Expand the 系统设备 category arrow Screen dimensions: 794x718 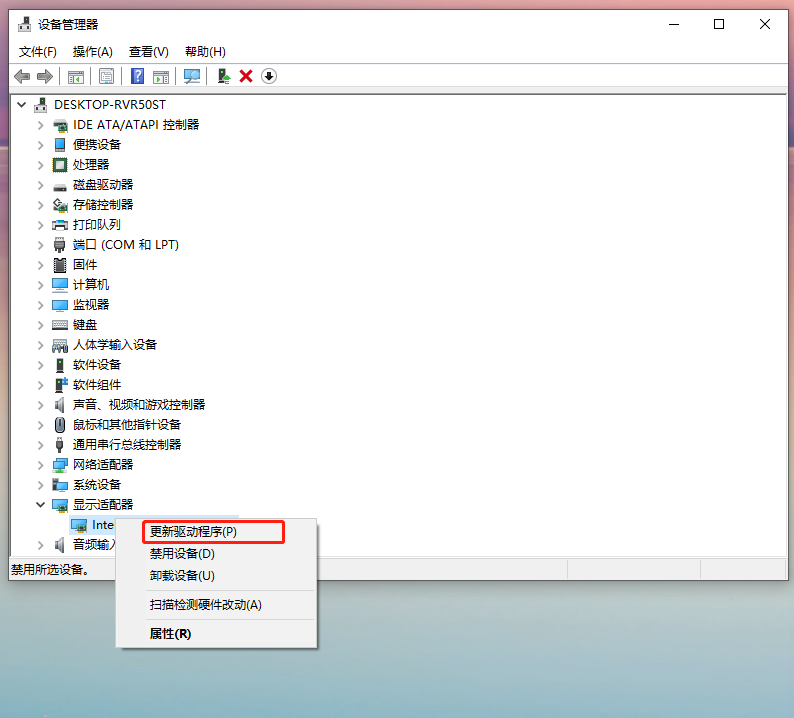41,485
